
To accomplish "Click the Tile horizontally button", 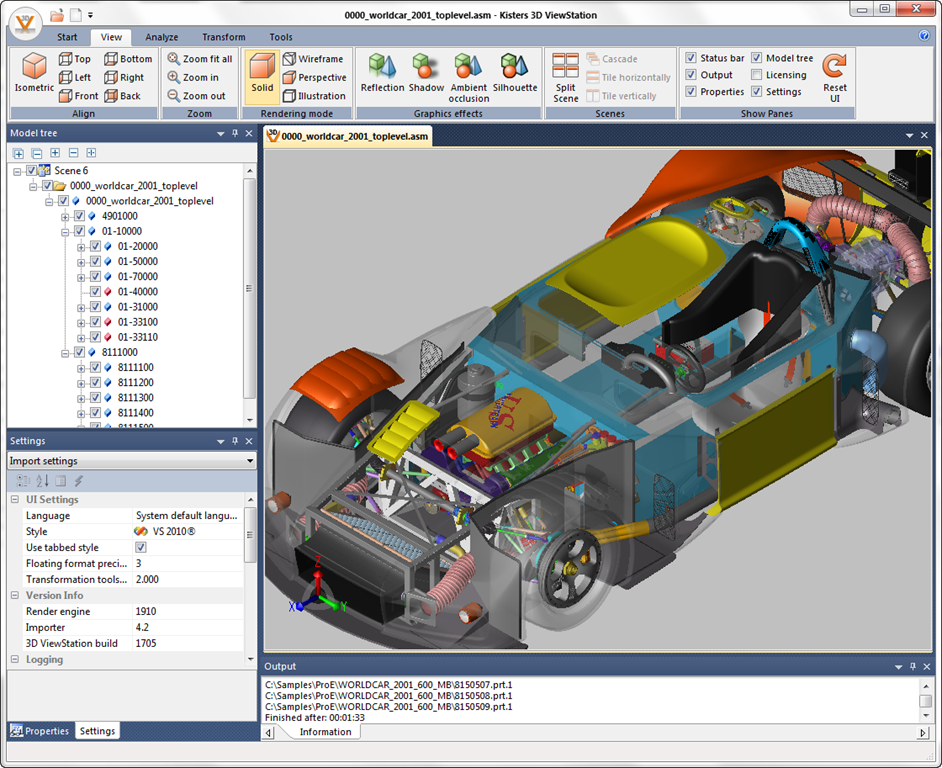I will [x=628, y=78].
